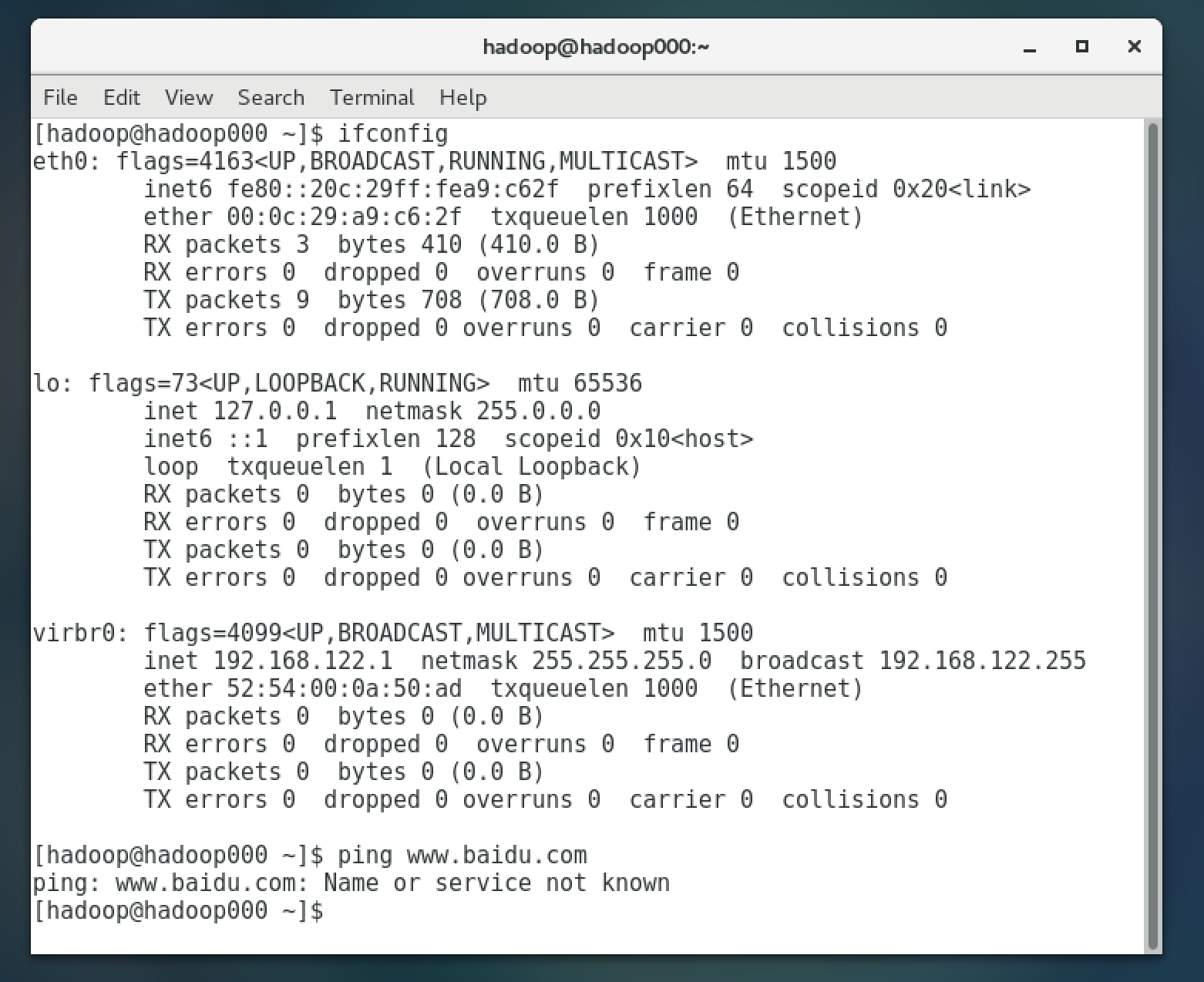Minimize the terminal window

tap(1030, 48)
